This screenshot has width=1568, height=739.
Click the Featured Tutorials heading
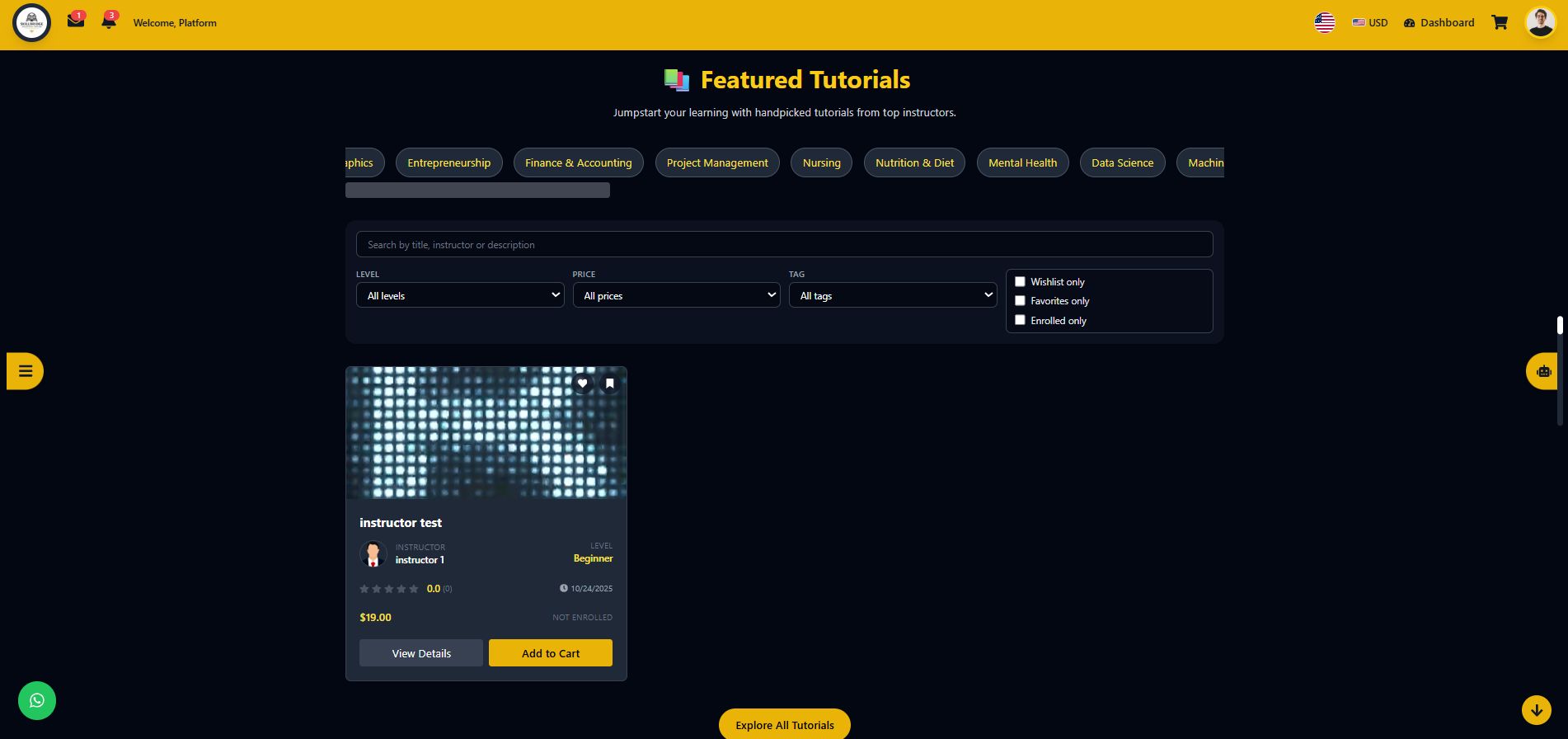[805, 80]
